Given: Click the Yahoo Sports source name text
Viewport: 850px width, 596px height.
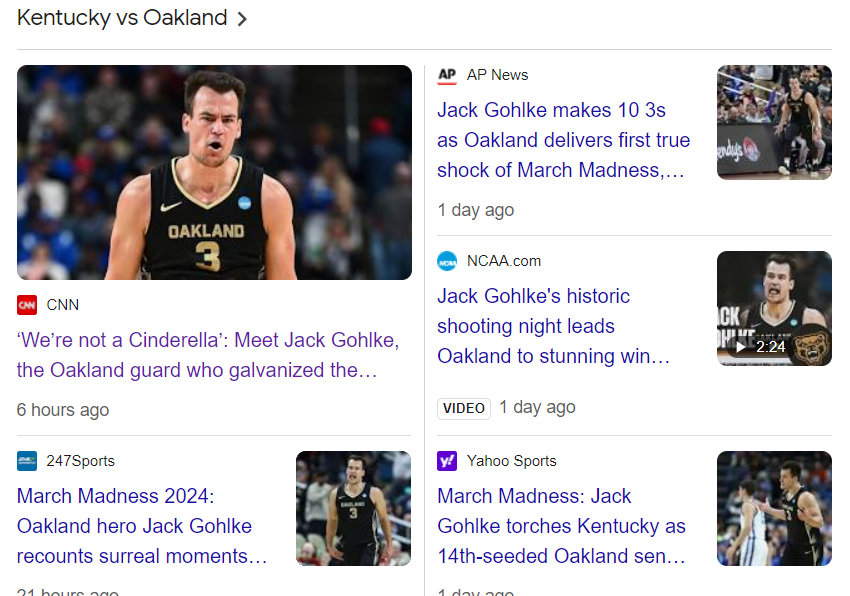Looking at the screenshot, I should coord(511,461).
